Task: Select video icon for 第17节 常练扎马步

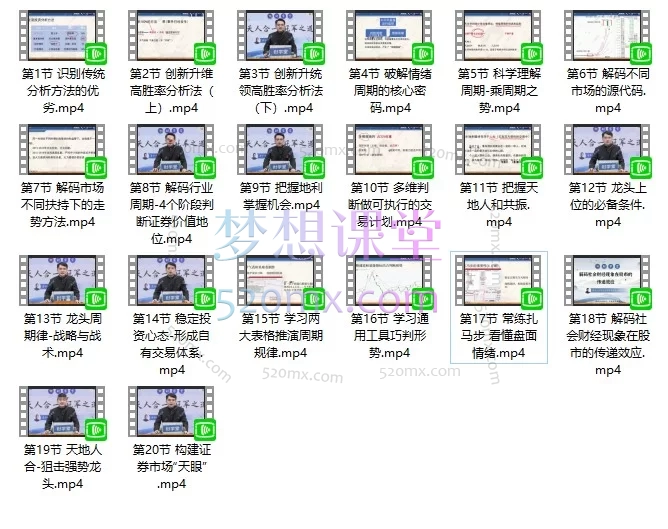Action: coord(498,281)
